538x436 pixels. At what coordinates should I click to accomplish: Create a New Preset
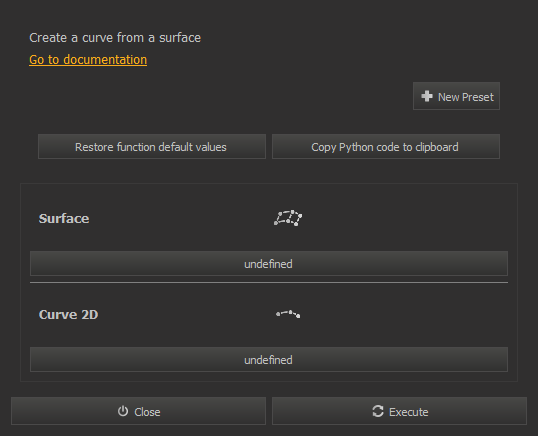tap(456, 96)
